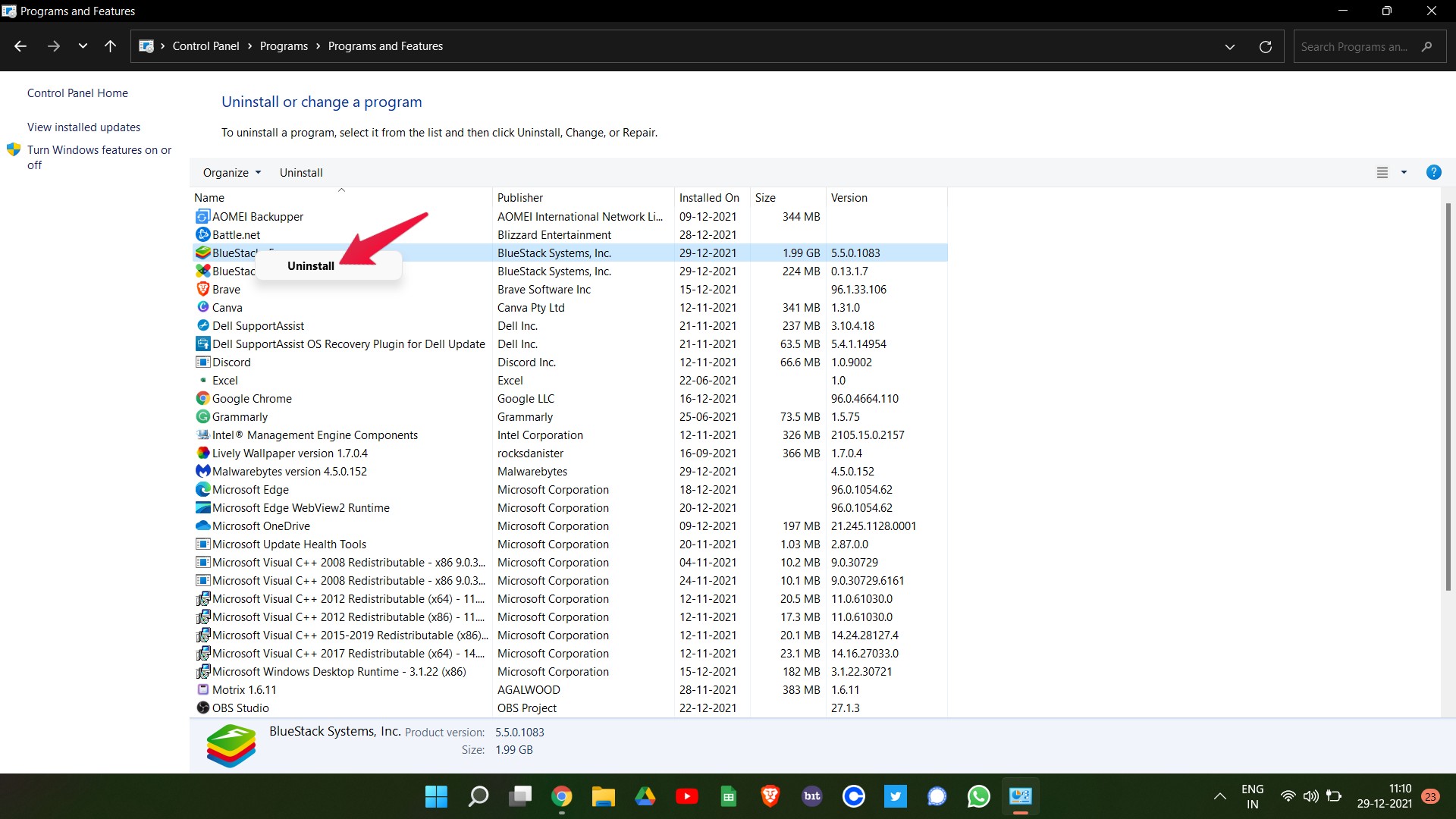Image resolution: width=1456 pixels, height=819 pixels.
Task: Expand the address bar history dropdown
Action: [1230, 47]
